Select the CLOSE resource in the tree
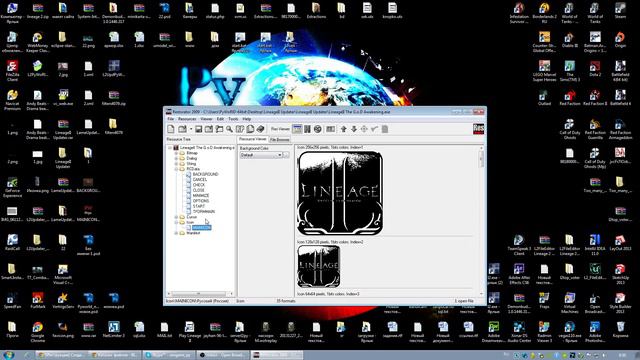Viewport: 640px width, 360px height. coord(198,190)
